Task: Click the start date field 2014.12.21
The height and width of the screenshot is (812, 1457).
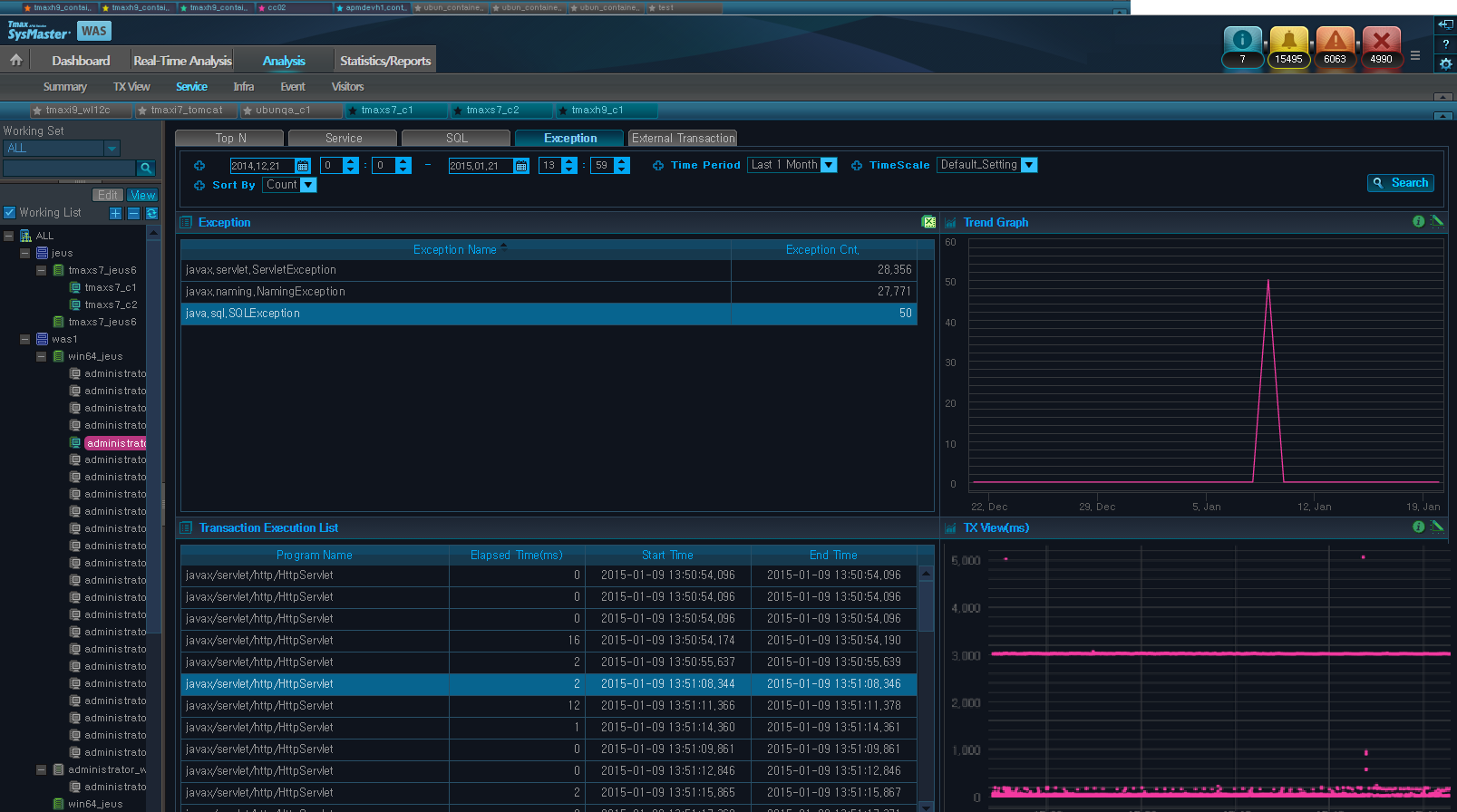Action: coord(262,166)
